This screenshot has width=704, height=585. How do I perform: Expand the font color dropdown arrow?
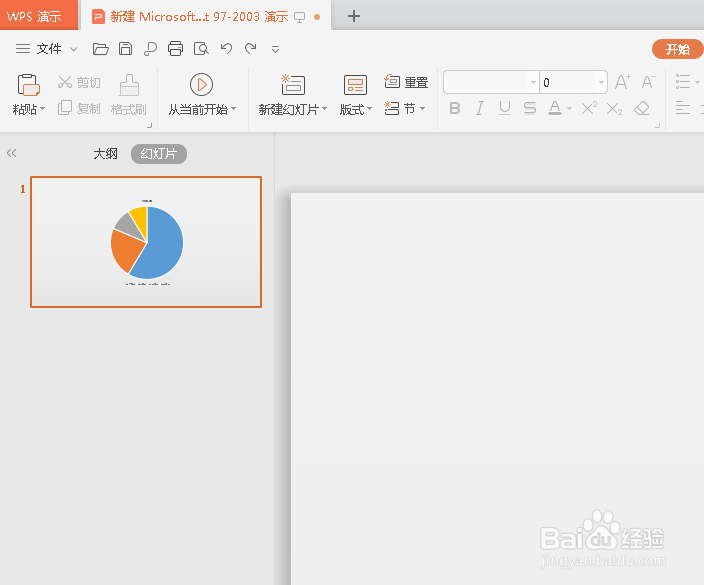tap(569, 109)
